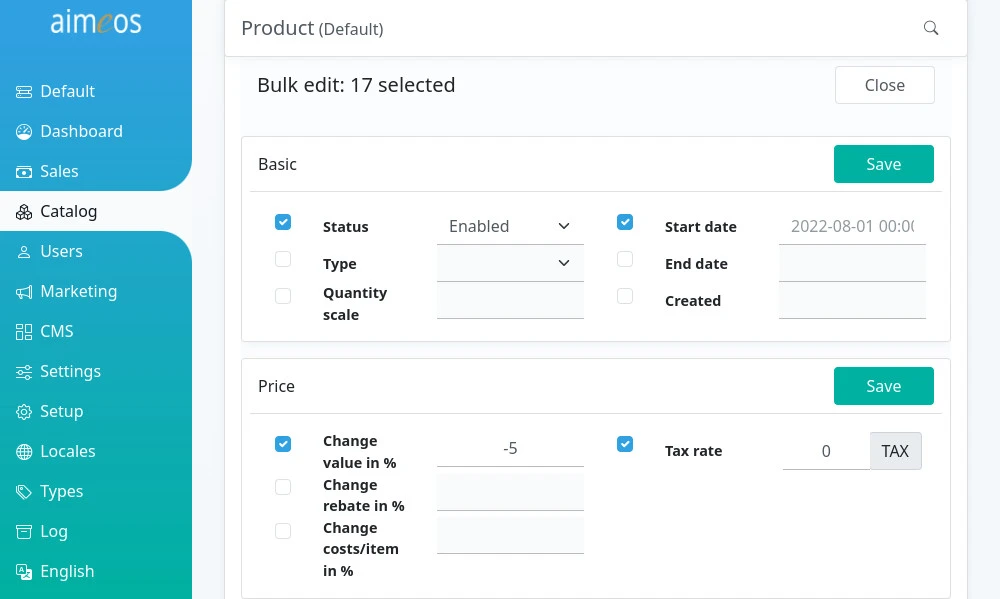
Task: Enable the End date checkbox
Action: click(625, 259)
